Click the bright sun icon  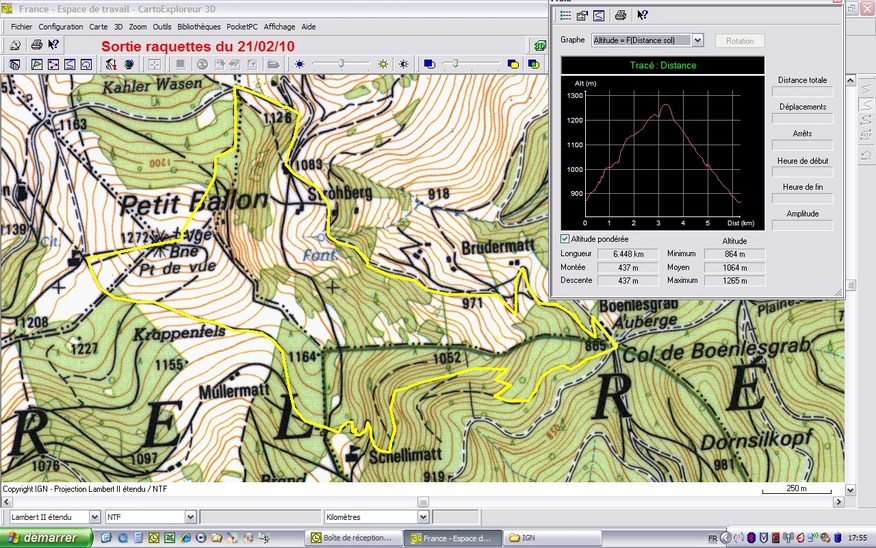pos(383,64)
